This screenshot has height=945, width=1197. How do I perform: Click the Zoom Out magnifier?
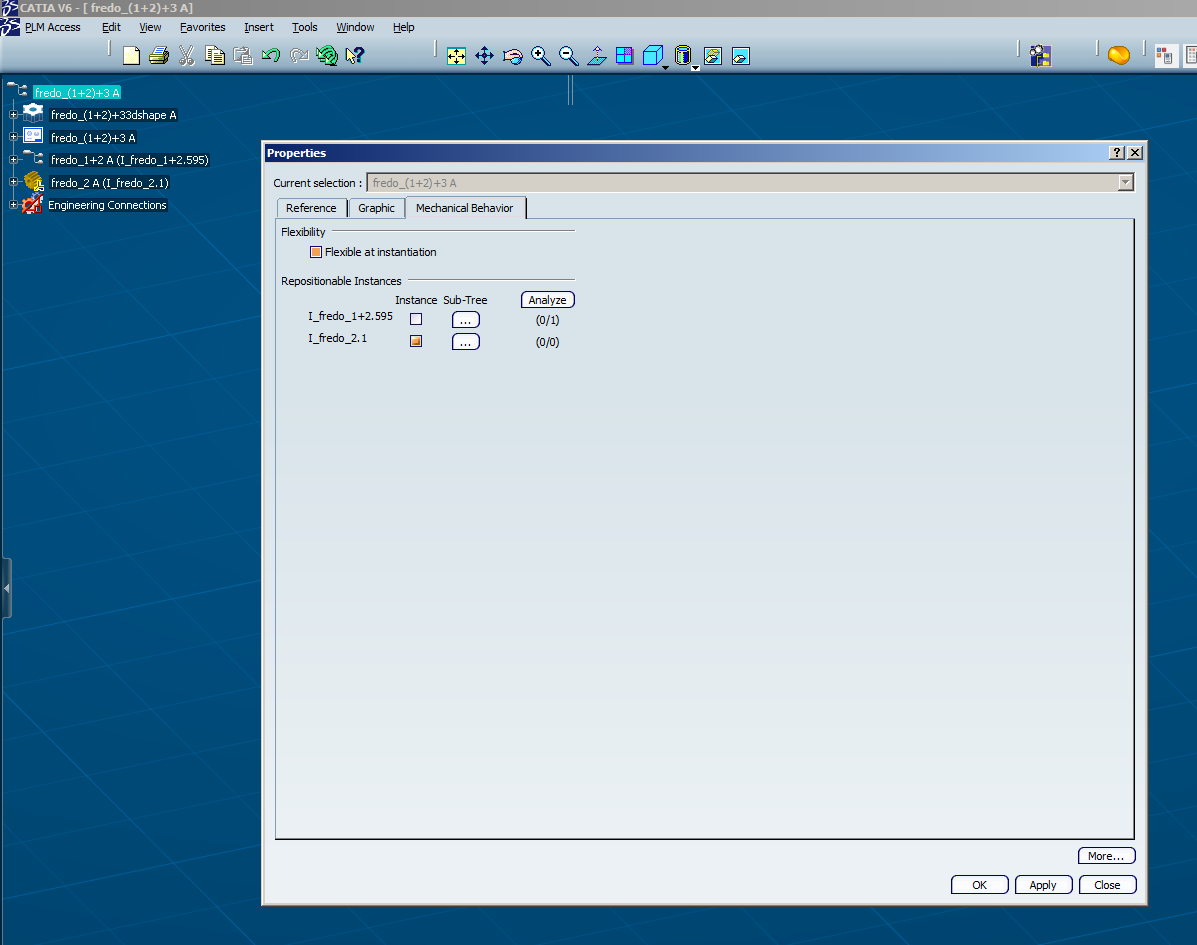(569, 56)
